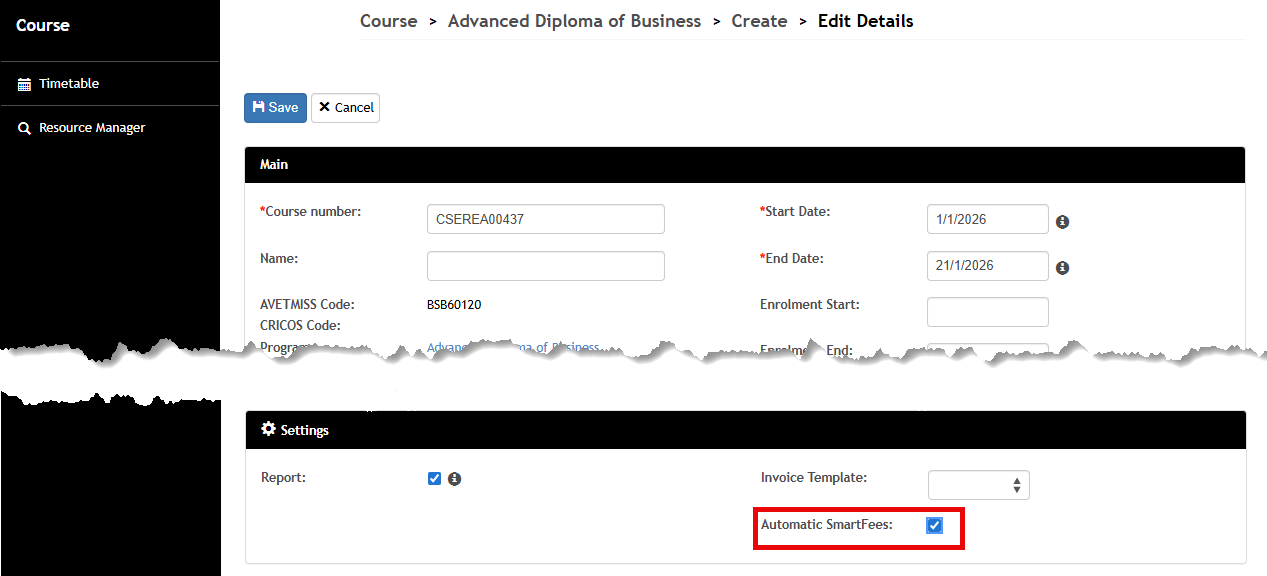Uncheck the Automatic SmartFees checkbox
Screen dimensions: 1267x576
934,526
